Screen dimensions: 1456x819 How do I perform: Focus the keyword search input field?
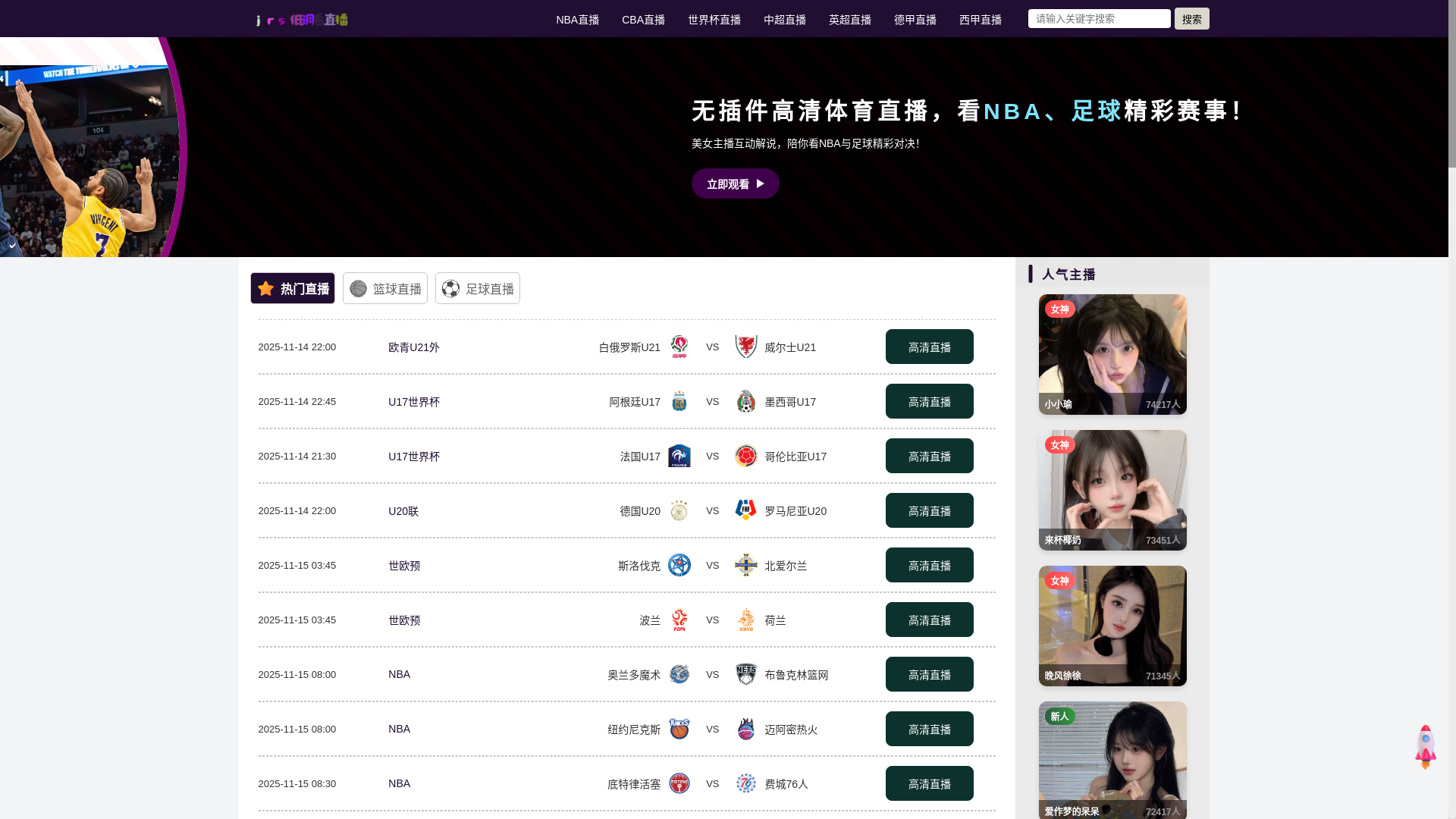tap(1099, 18)
